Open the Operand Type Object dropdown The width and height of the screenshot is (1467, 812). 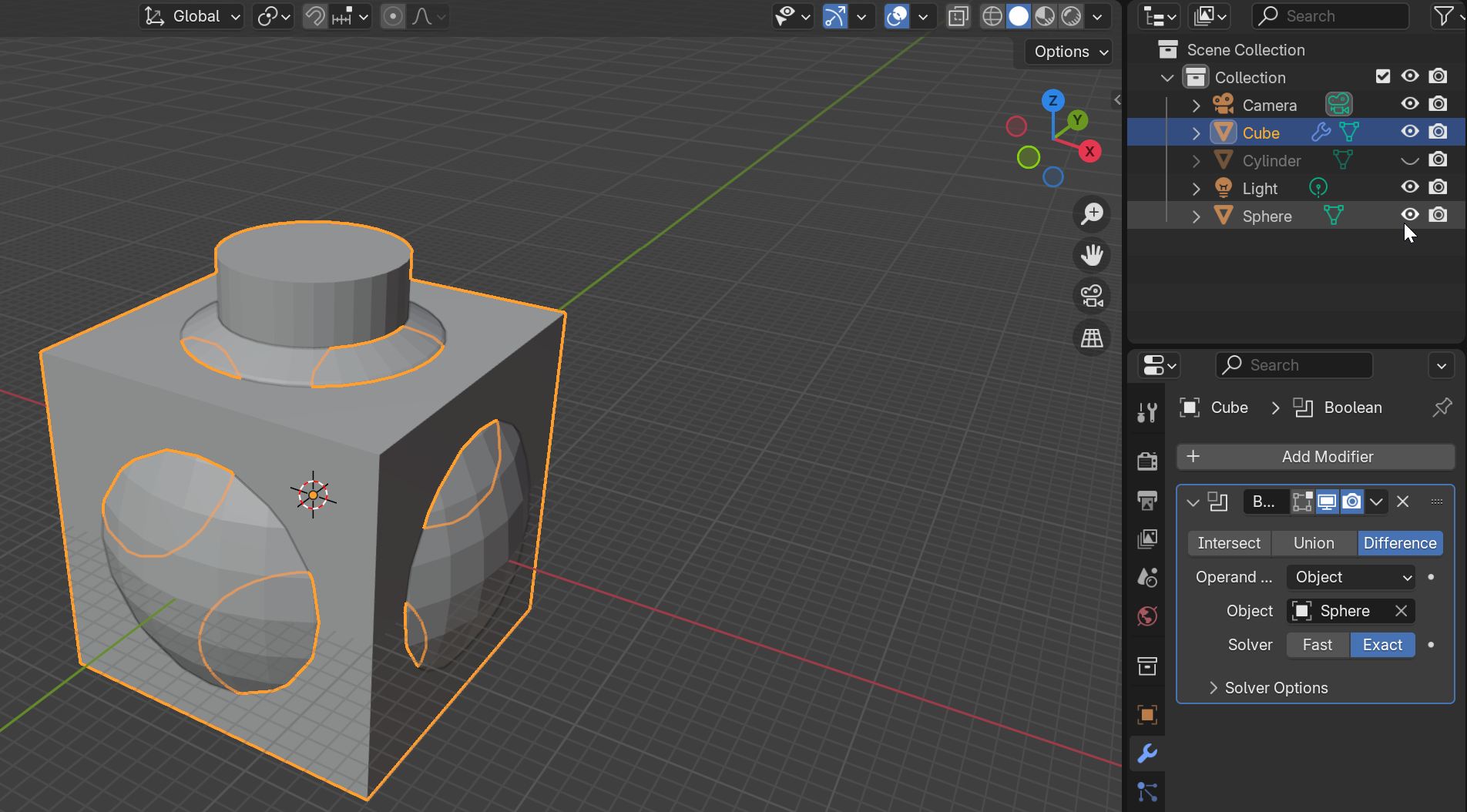point(1351,577)
